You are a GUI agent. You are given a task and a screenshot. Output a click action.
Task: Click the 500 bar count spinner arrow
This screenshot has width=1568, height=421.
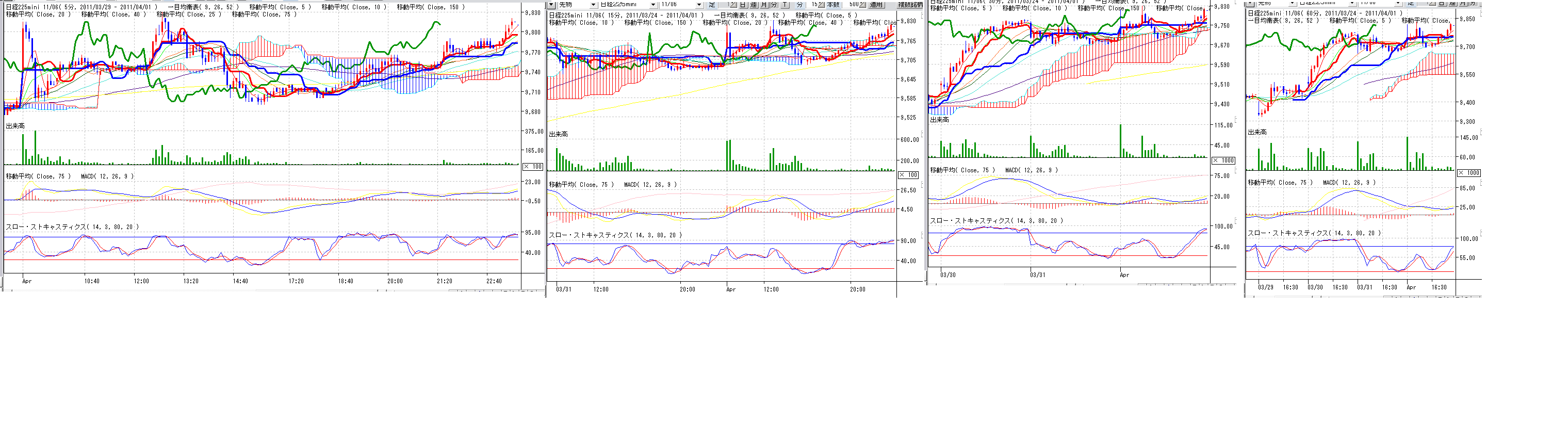click(862, 4)
